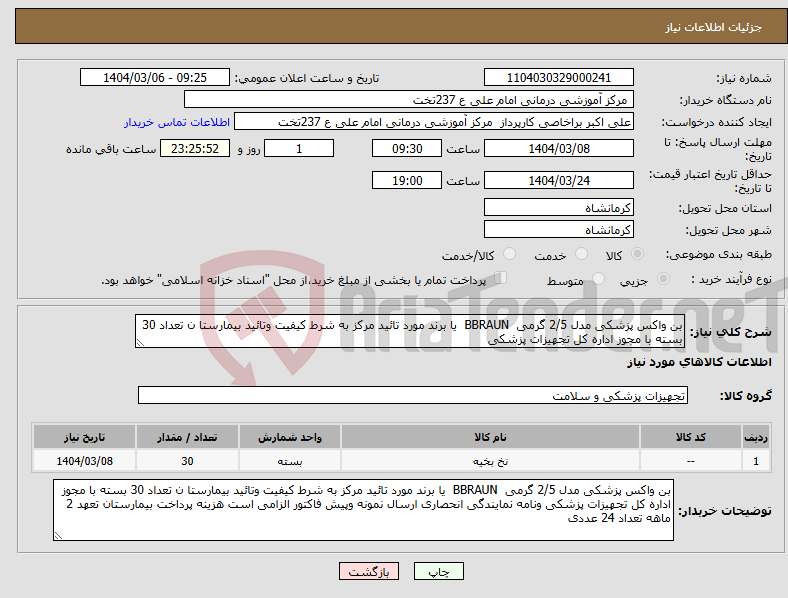This screenshot has width=788, height=598.
Task: Click the delivery province کرمانشاه field
Action: pos(558,207)
